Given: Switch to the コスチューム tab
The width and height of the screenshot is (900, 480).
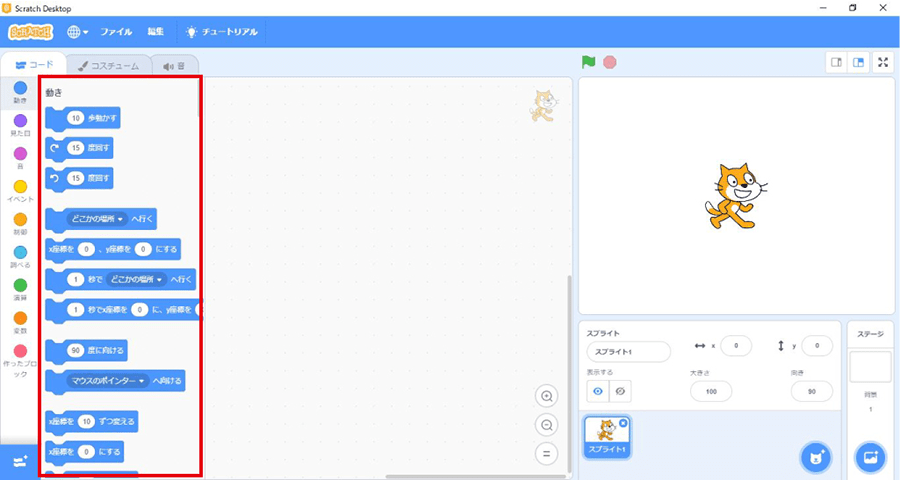Looking at the screenshot, I should pos(108,66).
